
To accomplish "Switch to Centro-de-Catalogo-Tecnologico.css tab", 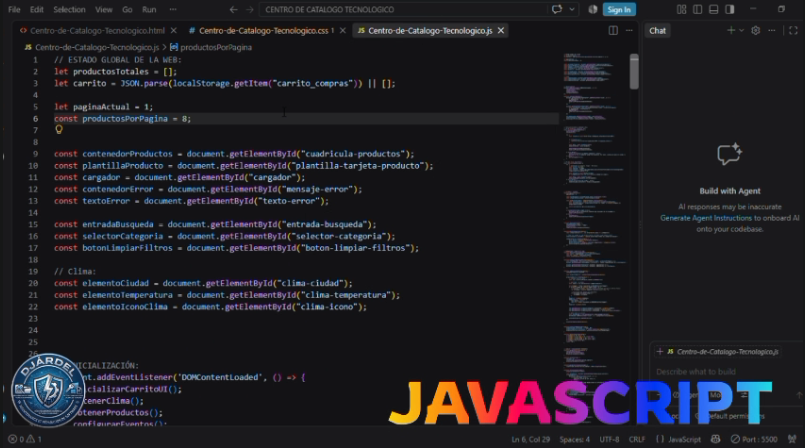I will point(263,31).
